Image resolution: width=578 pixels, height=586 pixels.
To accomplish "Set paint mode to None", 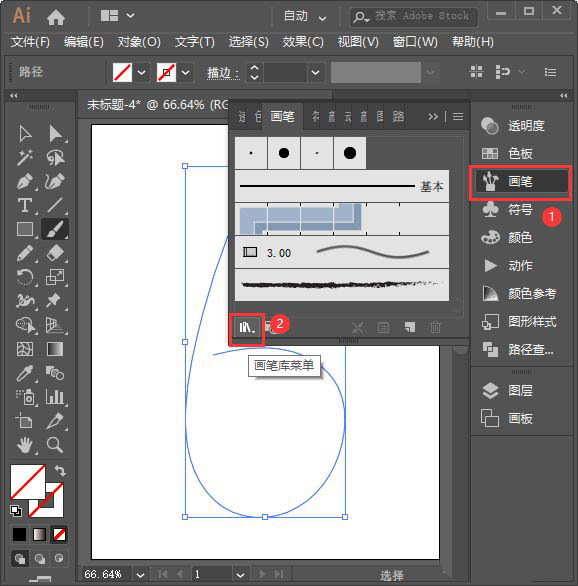I will (59, 534).
